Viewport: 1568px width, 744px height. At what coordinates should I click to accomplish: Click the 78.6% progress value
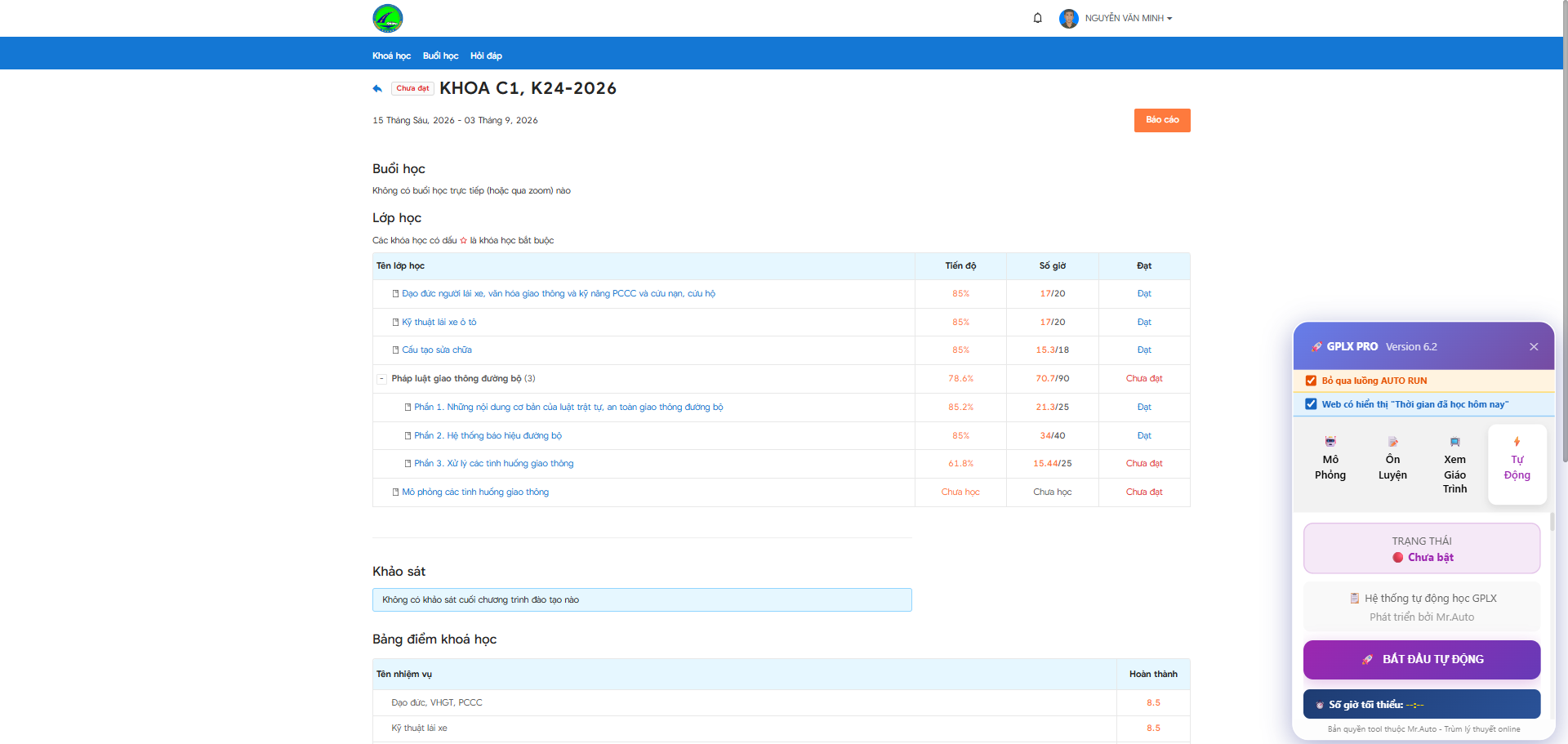(x=960, y=379)
